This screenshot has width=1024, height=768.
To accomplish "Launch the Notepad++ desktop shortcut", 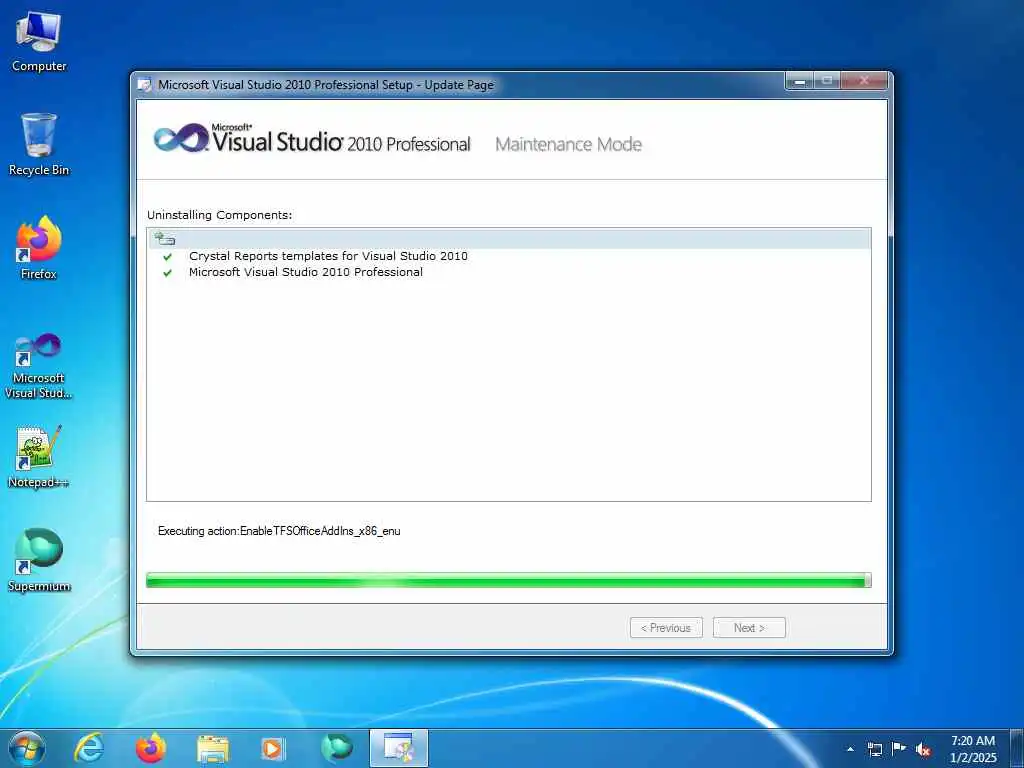I will tap(39, 457).
